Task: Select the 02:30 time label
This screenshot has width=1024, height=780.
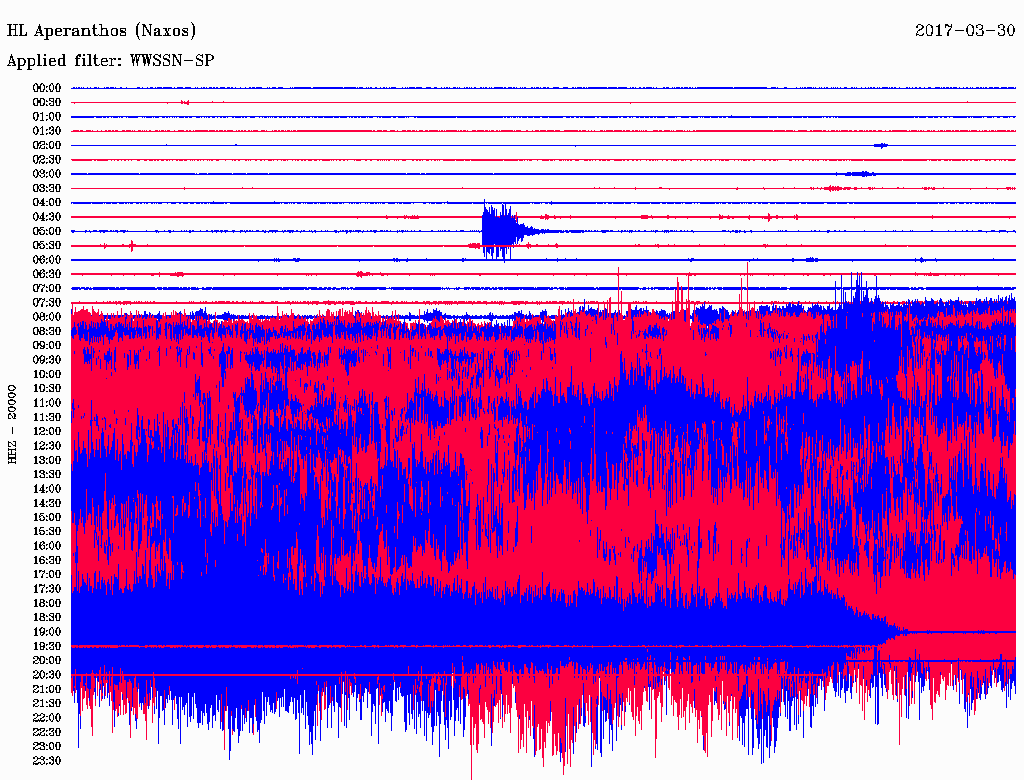Action: pos(47,159)
